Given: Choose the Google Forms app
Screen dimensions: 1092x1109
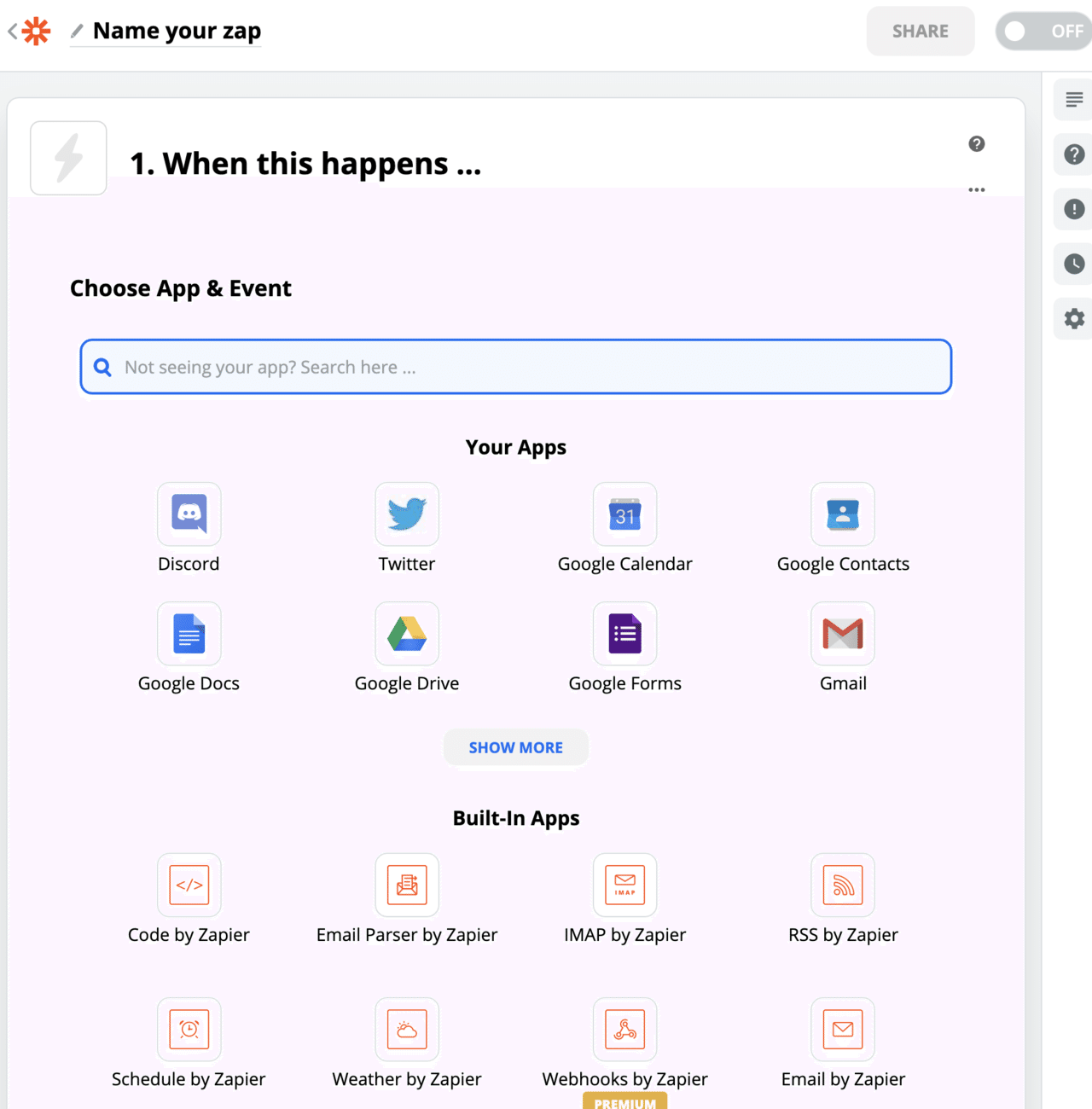Looking at the screenshot, I should [x=625, y=648].
